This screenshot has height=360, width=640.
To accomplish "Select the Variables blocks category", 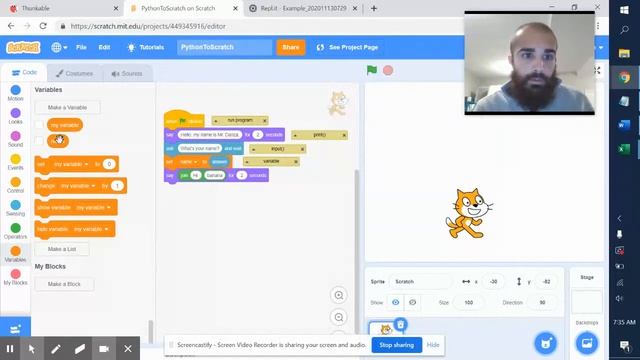I will tap(16, 254).
